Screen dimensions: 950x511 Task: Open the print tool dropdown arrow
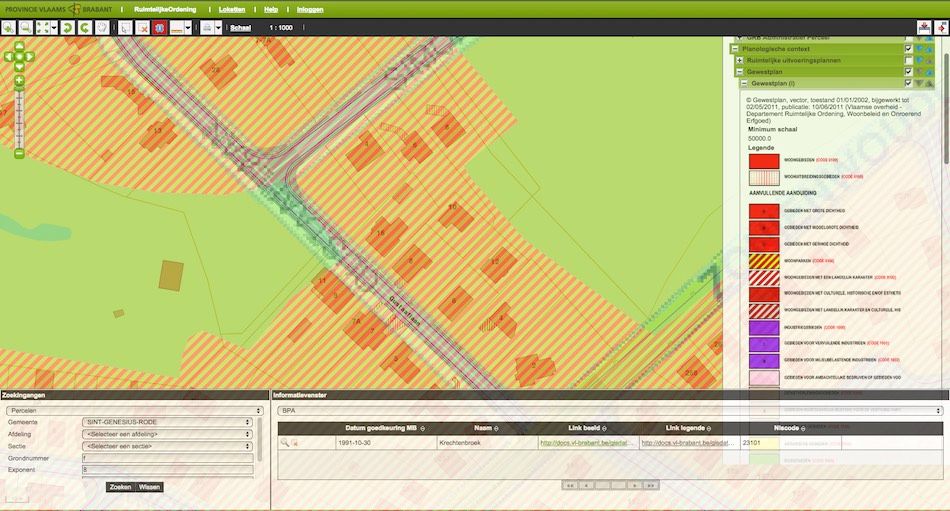click(x=219, y=28)
